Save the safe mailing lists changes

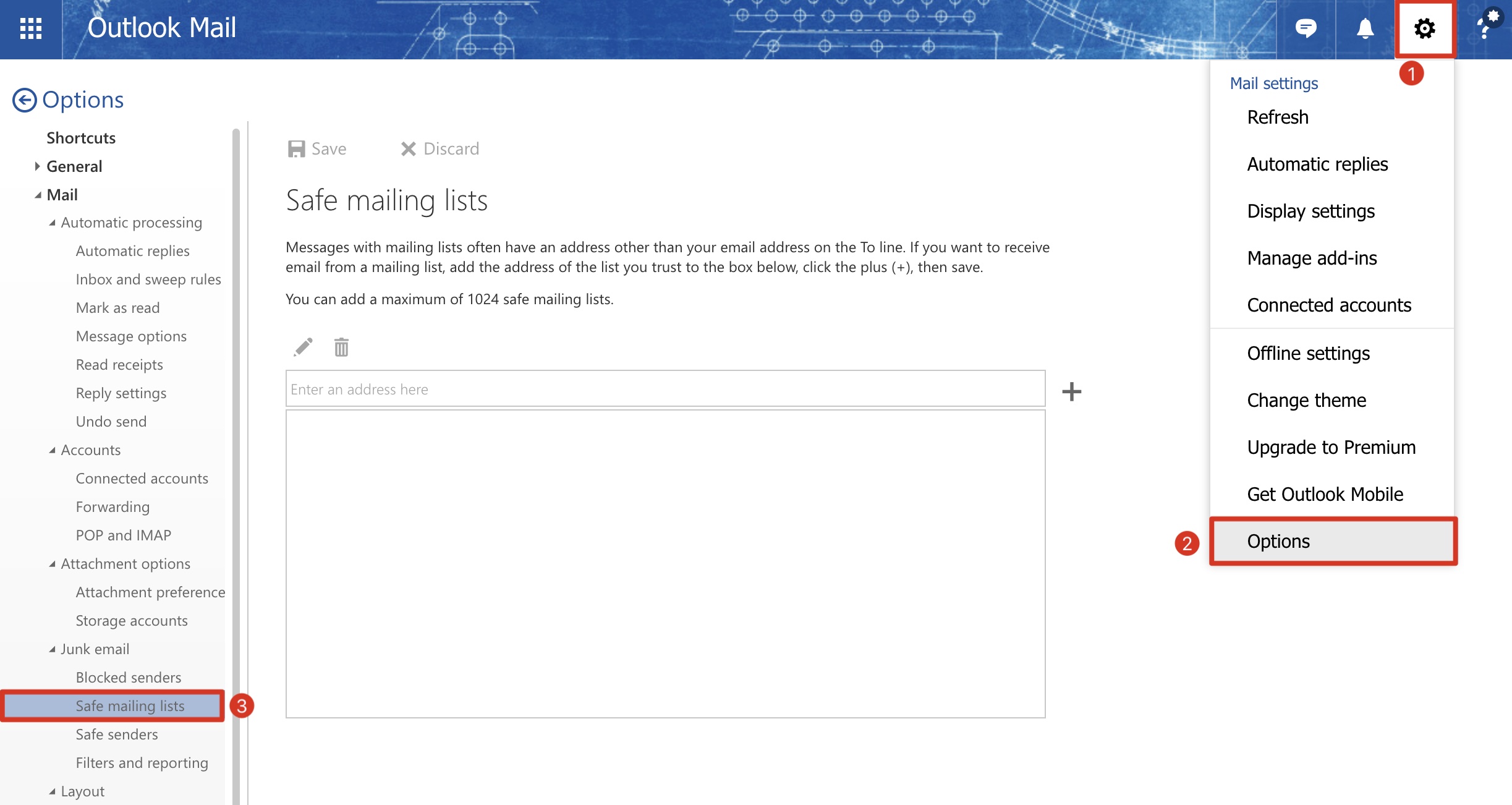317,149
